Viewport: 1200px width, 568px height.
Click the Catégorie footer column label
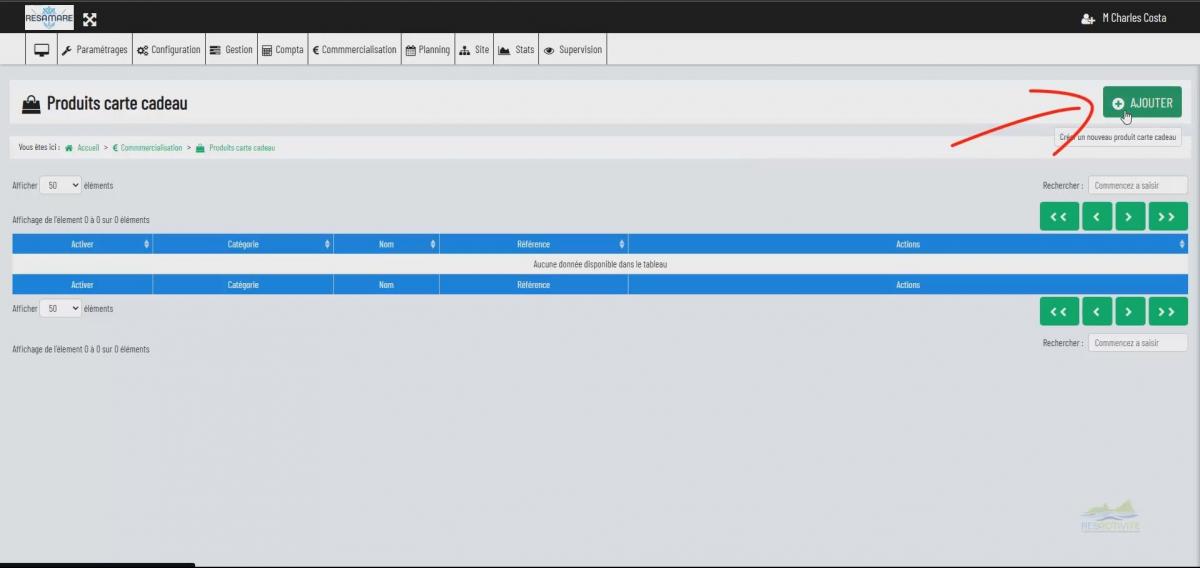point(243,285)
